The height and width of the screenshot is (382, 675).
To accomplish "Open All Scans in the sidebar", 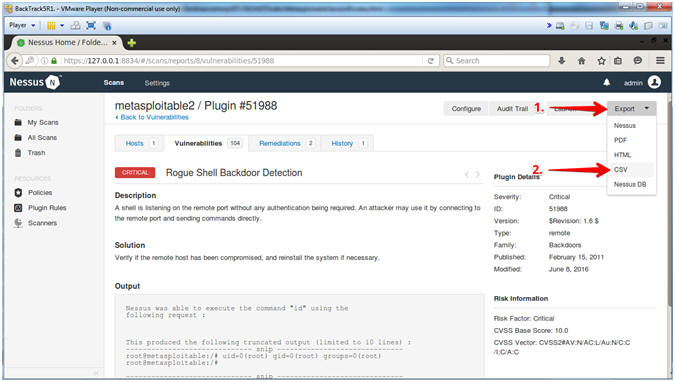I will tap(42, 137).
